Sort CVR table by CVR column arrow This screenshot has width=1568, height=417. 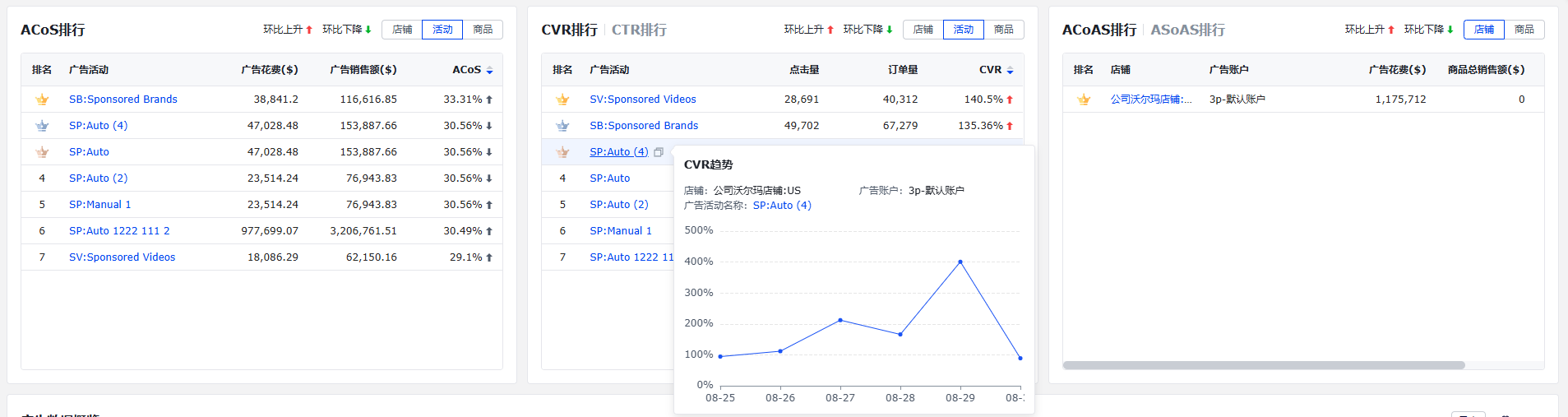click(x=1010, y=71)
